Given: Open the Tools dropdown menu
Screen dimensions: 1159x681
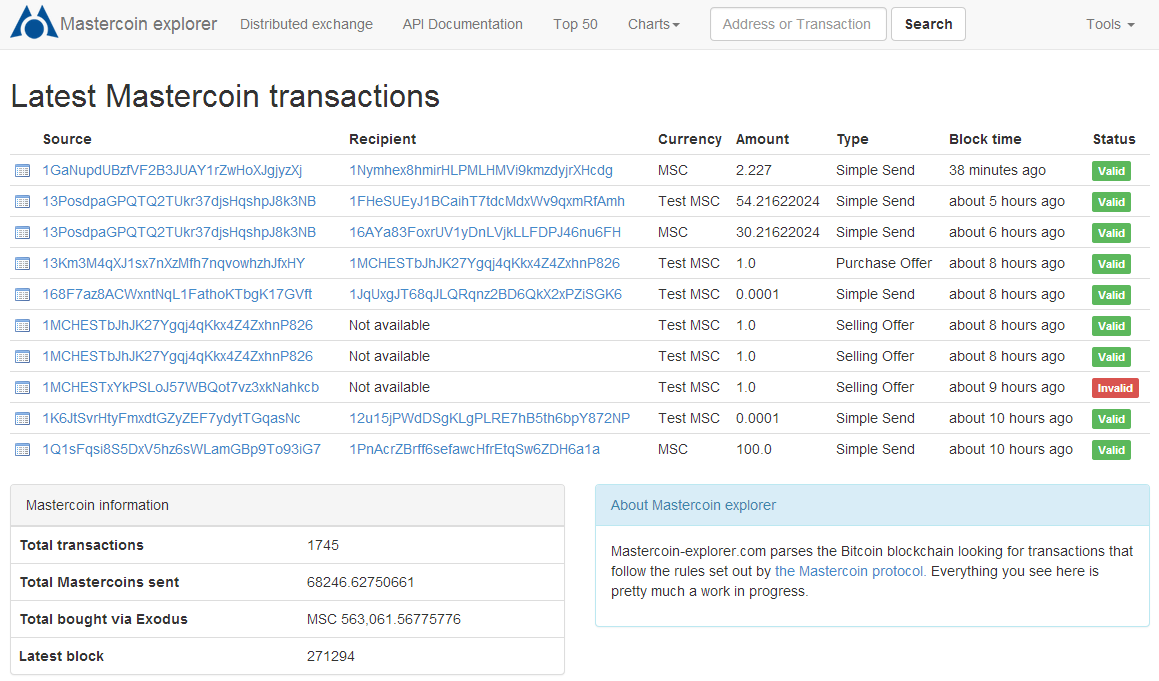Looking at the screenshot, I should [x=1110, y=24].
